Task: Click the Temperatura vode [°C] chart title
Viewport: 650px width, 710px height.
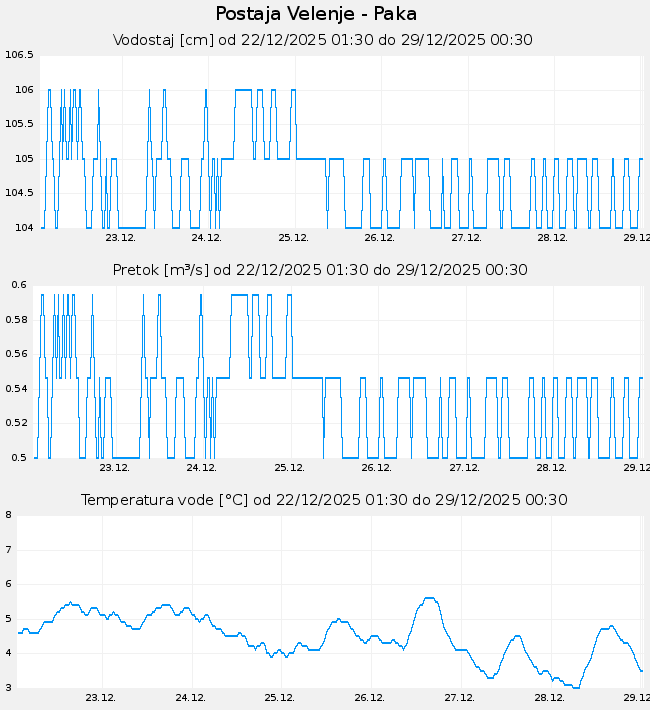Action: [324, 500]
